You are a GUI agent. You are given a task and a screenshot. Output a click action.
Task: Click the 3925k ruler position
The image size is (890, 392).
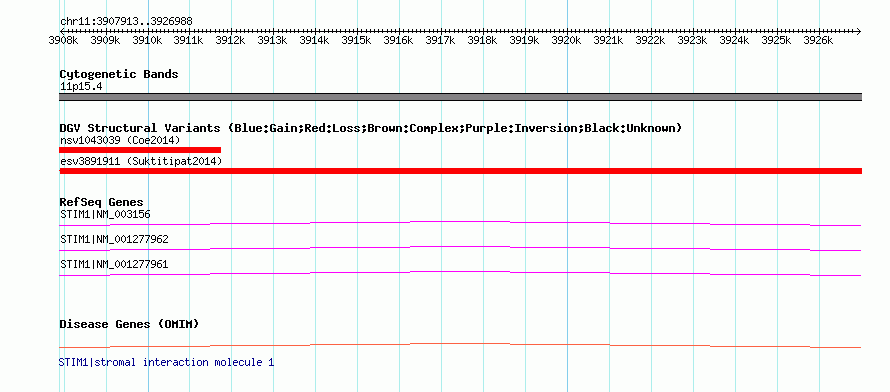click(777, 40)
